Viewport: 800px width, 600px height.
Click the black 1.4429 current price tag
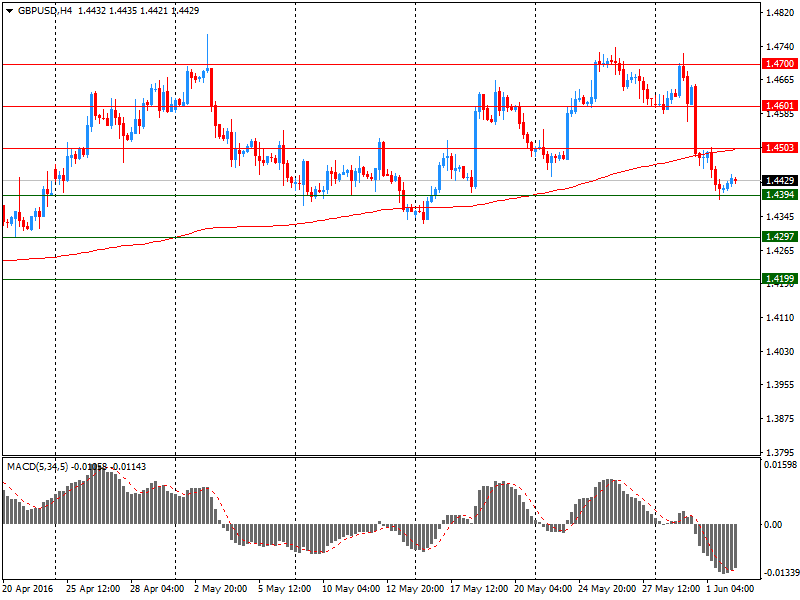click(x=780, y=181)
